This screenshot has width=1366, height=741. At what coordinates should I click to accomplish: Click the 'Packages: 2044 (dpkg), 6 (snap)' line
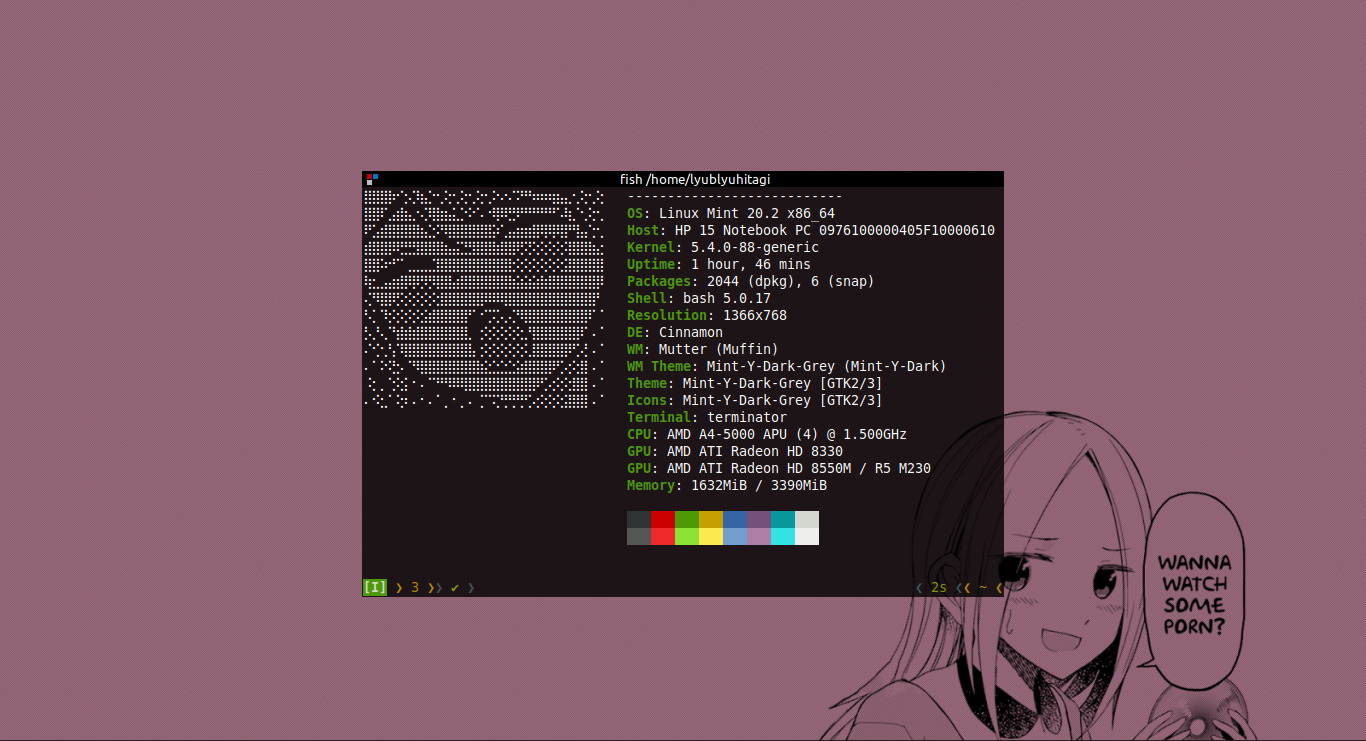coord(751,281)
